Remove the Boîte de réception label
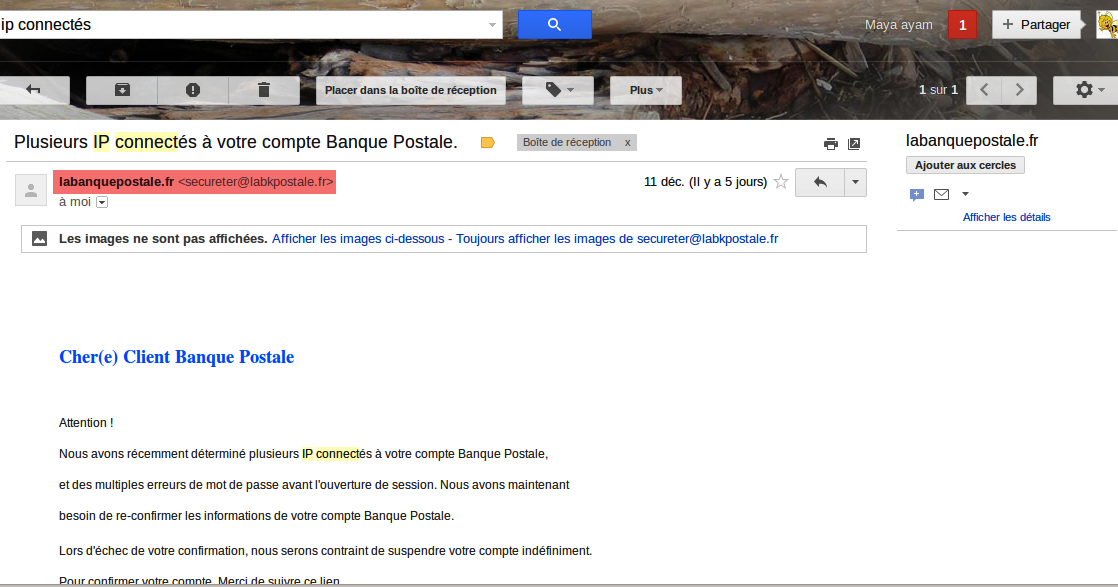The width and height of the screenshot is (1118, 587). pyautogui.click(x=627, y=143)
